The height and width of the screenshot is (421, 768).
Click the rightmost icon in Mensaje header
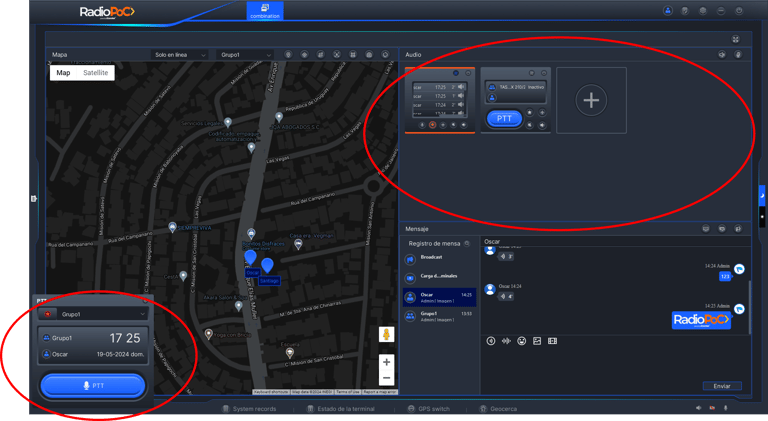(x=738, y=229)
